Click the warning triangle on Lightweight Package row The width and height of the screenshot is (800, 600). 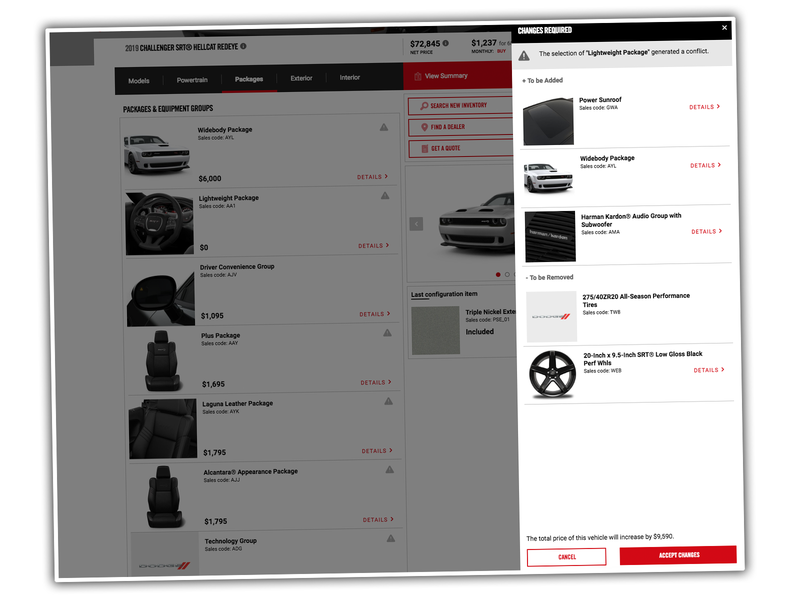385,195
